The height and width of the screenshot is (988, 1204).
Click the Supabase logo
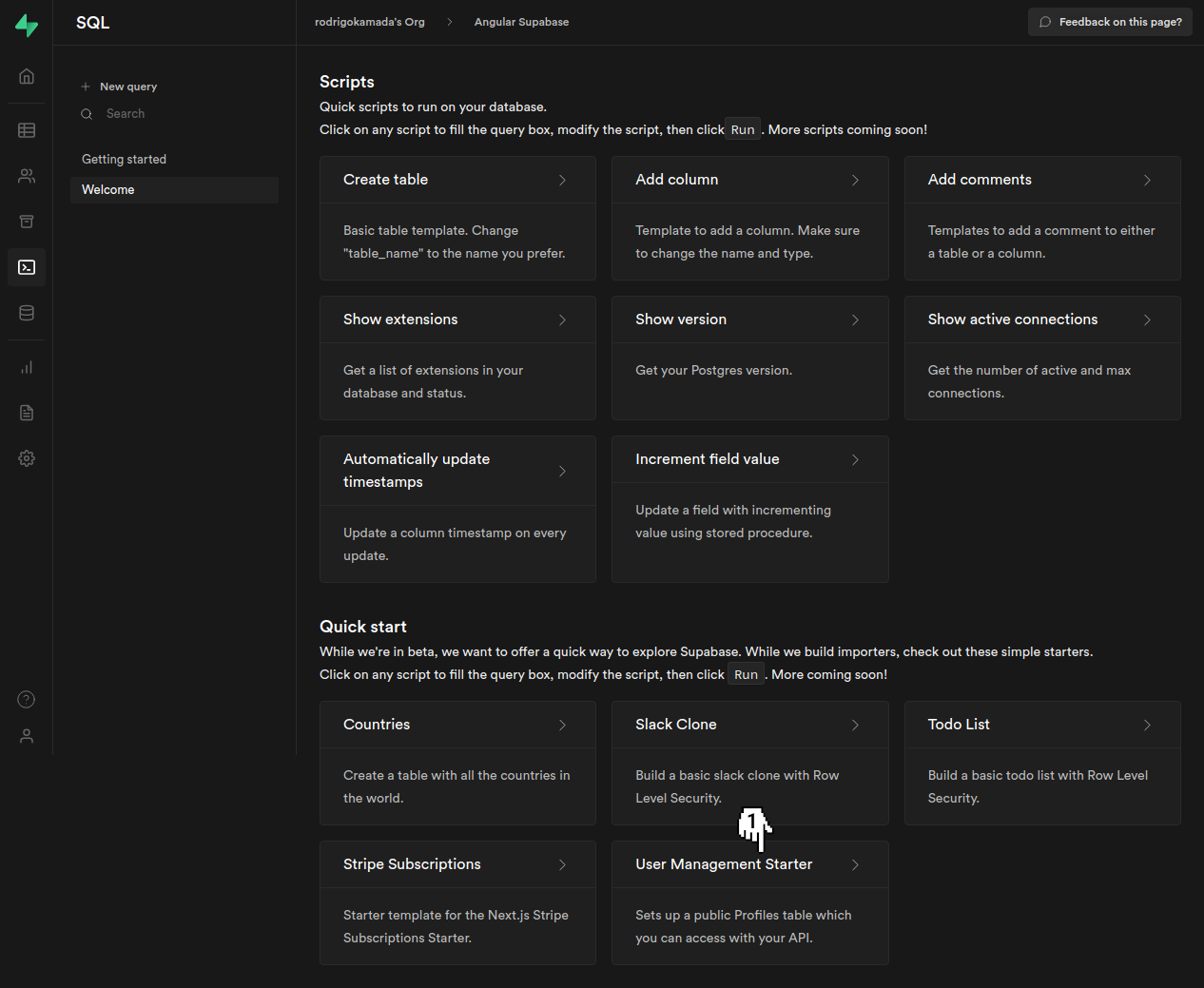[27, 25]
